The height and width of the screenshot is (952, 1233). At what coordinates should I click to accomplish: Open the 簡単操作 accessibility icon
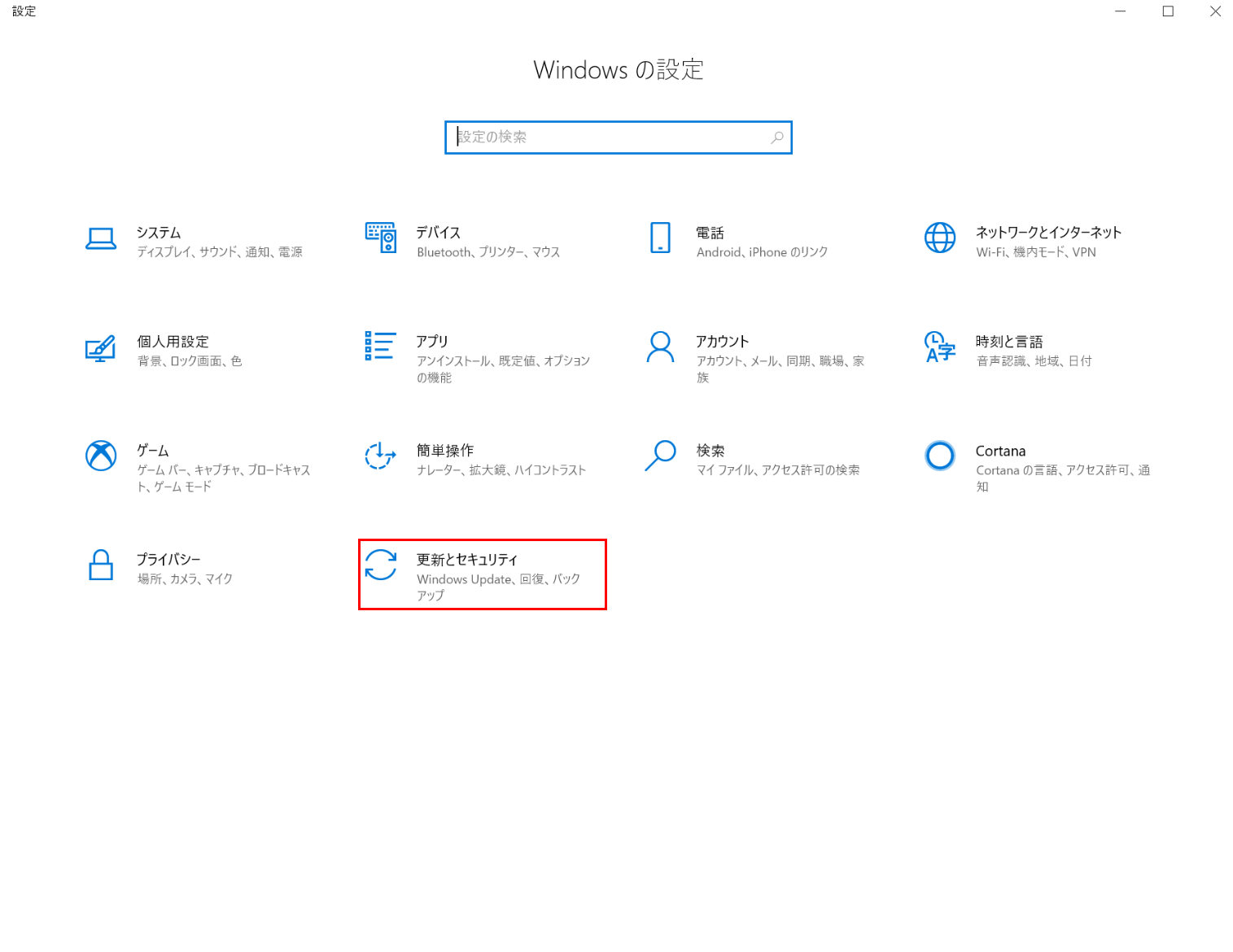[x=380, y=456]
